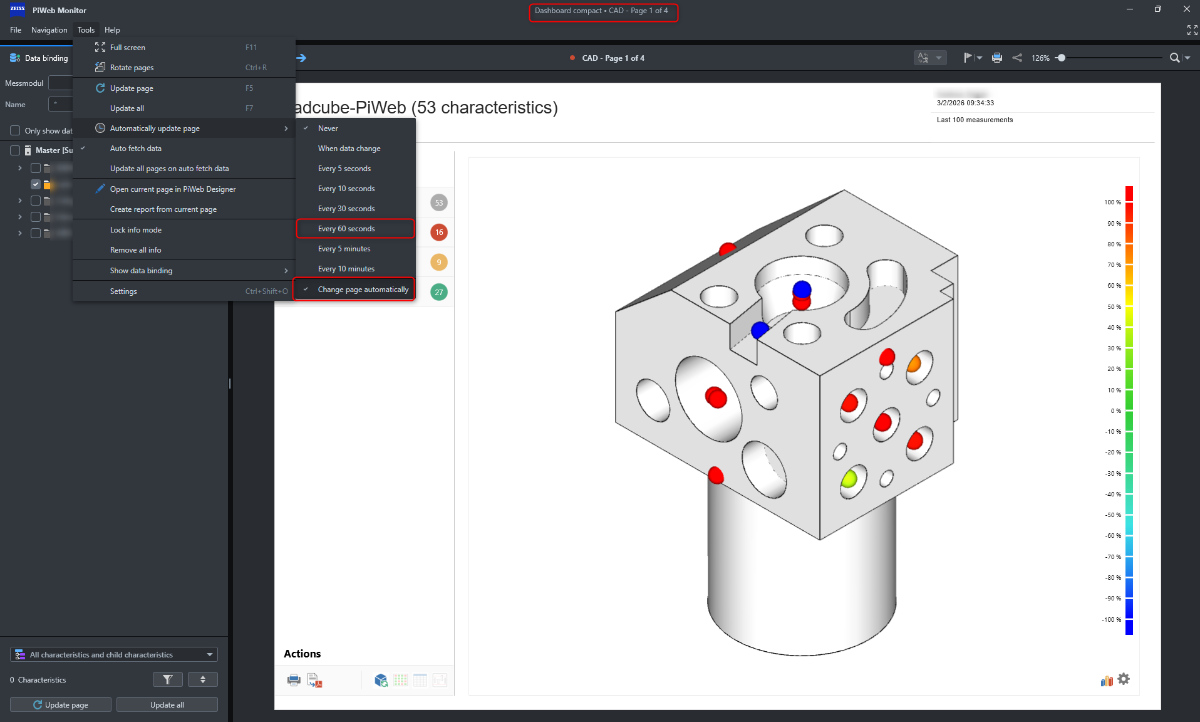Viewport: 1200px width, 722px height.
Task: Toggle 'Change page automatically' option
Action: [362, 289]
